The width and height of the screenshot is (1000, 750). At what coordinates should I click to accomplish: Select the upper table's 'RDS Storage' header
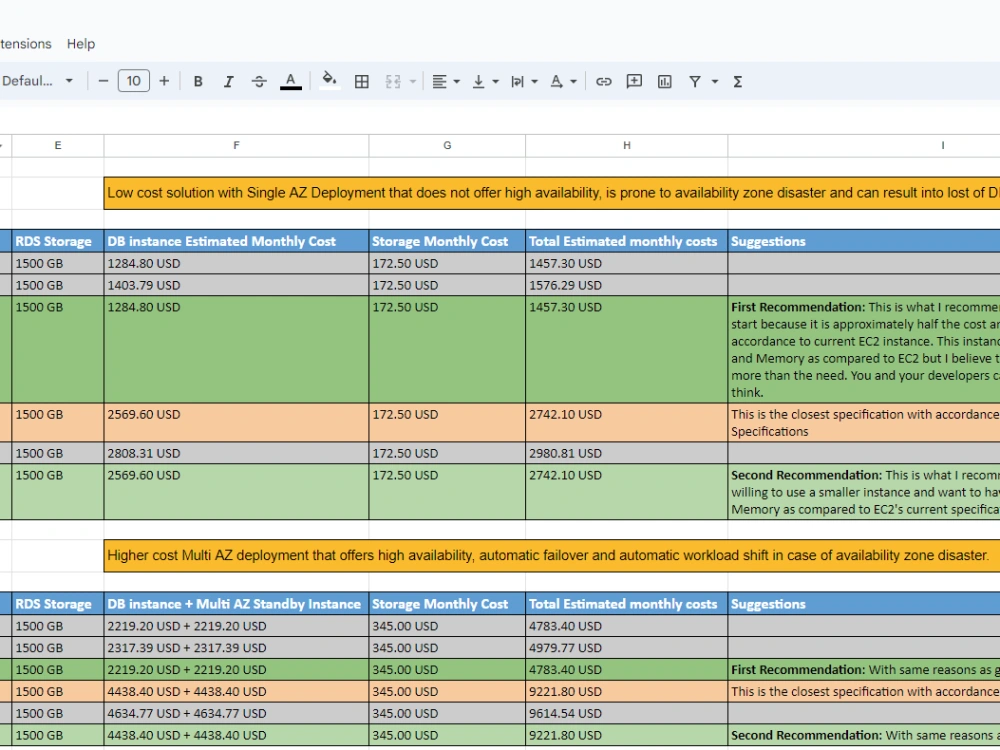58,241
